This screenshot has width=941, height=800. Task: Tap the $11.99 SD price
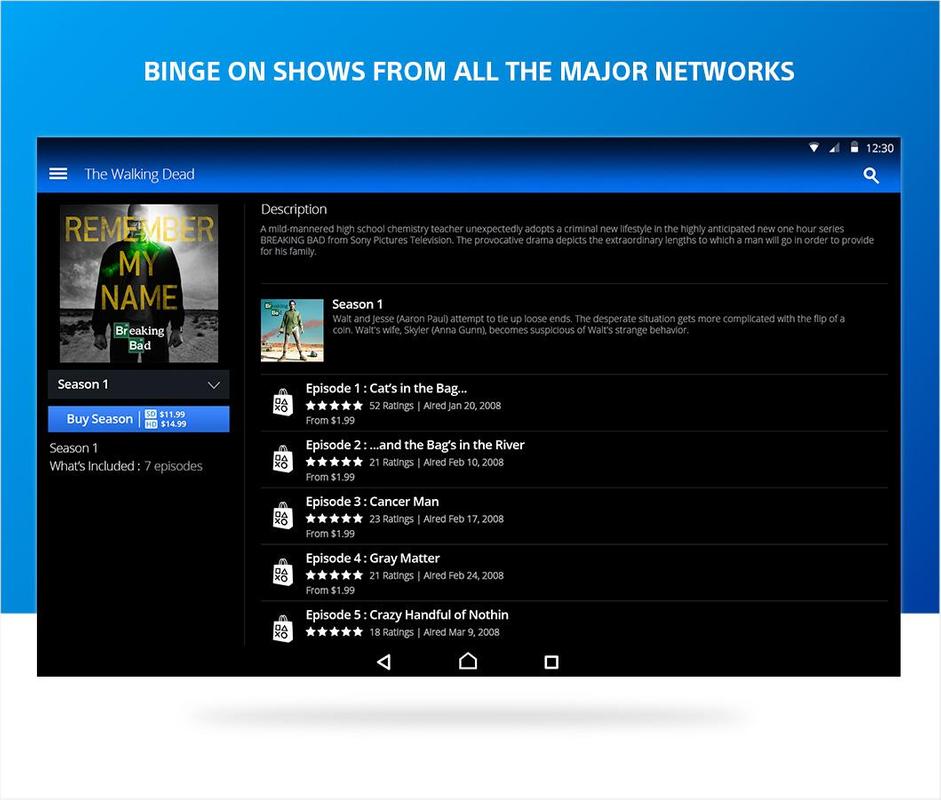coord(172,414)
